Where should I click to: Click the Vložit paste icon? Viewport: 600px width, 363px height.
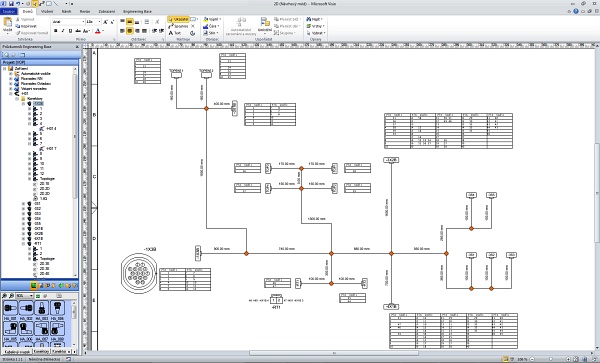click(x=7, y=25)
